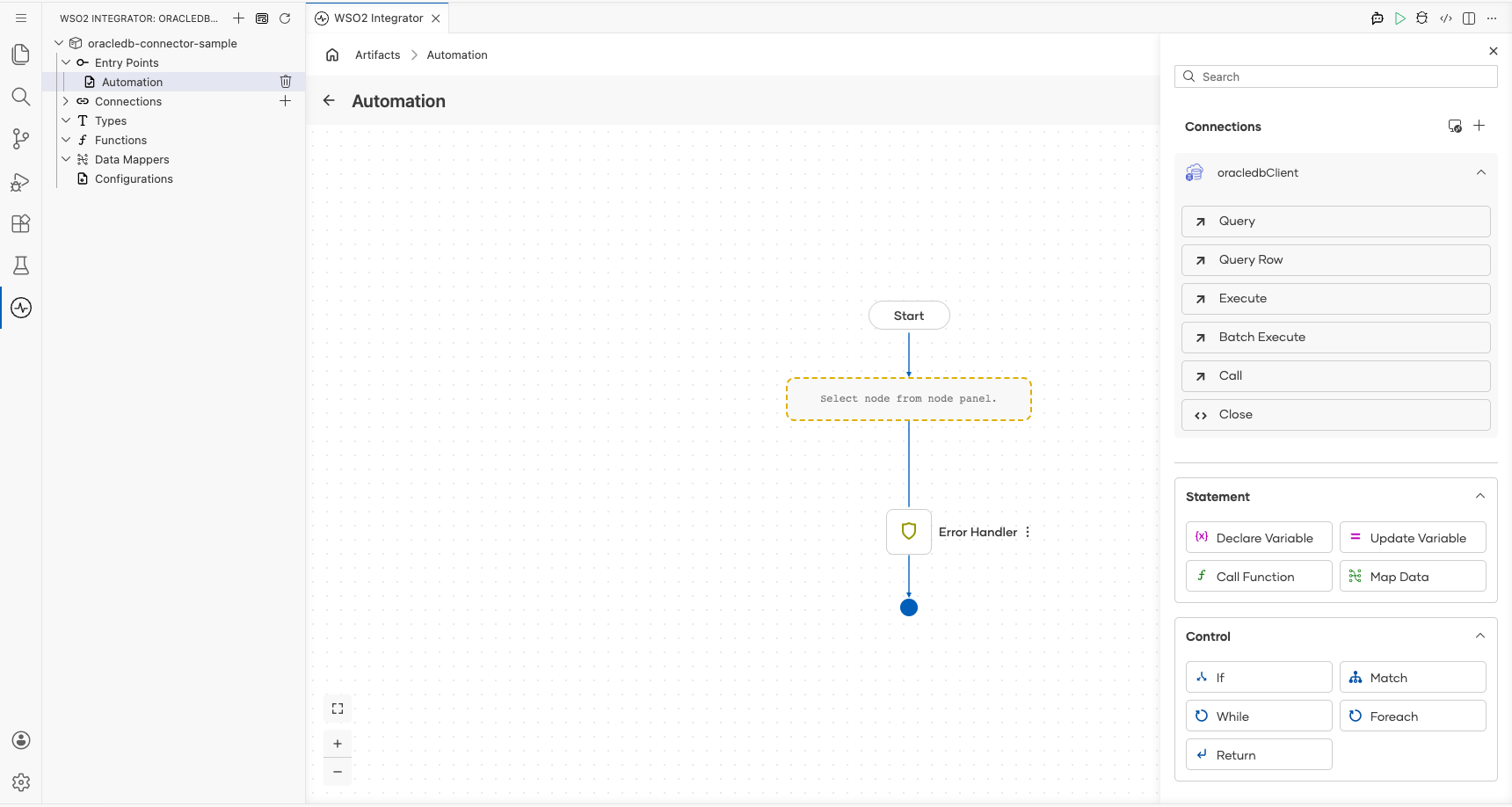Show source code view icon
The width and height of the screenshot is (1512, 807).
pyautogui.click(x=1446, y=18)
